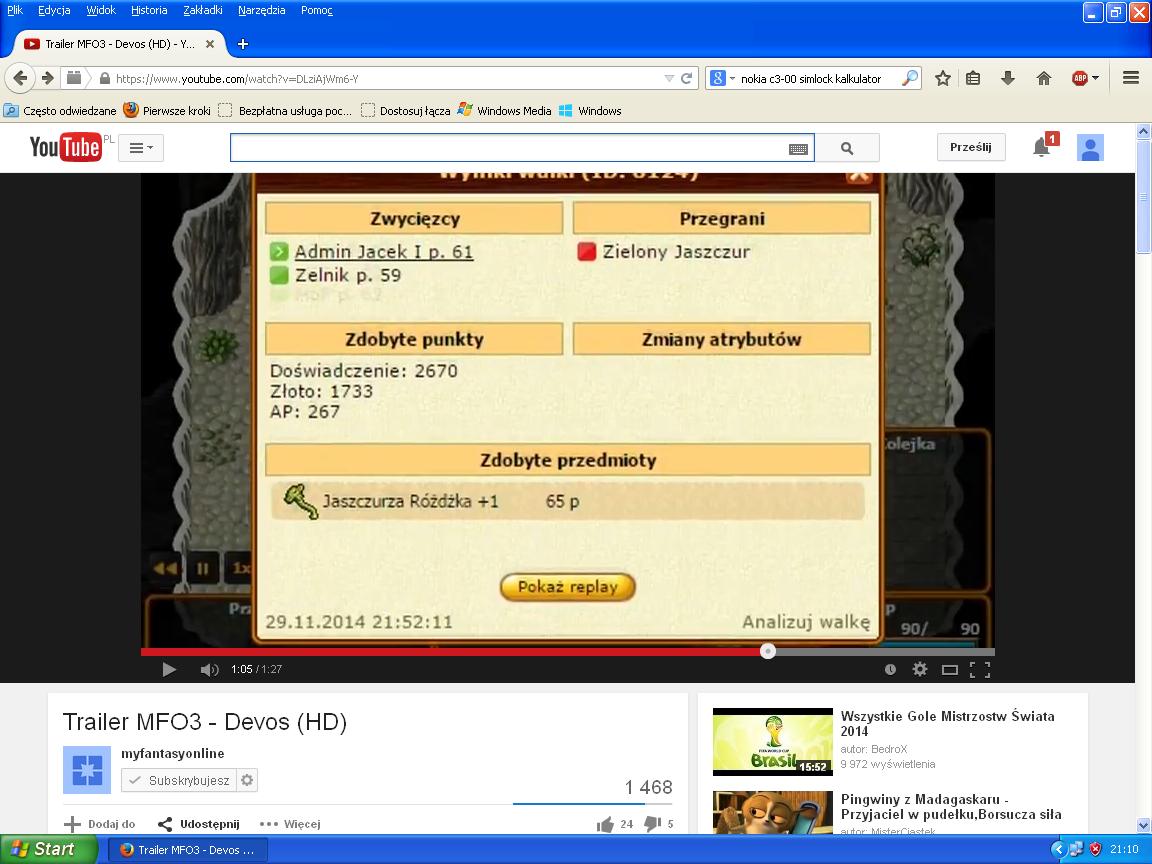Image resolution: width=1152 pixels, height=864 pixels.
Task: Bookmark this page with star icon
Action: click(x=942, y=78)
